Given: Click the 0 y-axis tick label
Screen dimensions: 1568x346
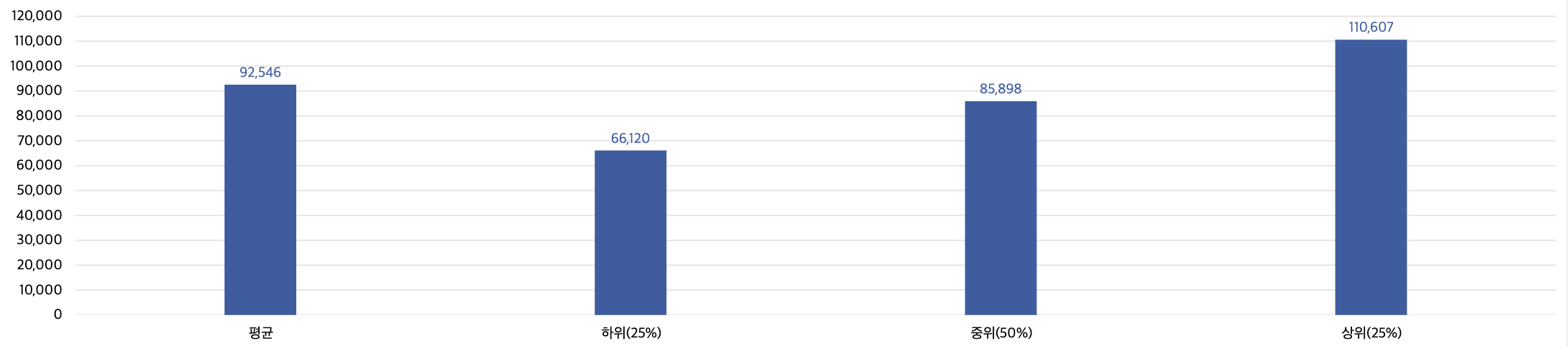Looking at the screenshot, I should pos(57,314).
